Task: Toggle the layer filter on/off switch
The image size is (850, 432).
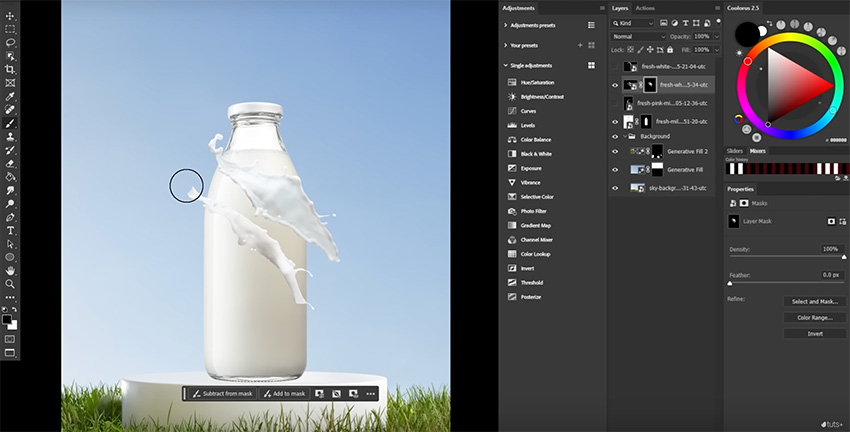Action: [718, 22]
